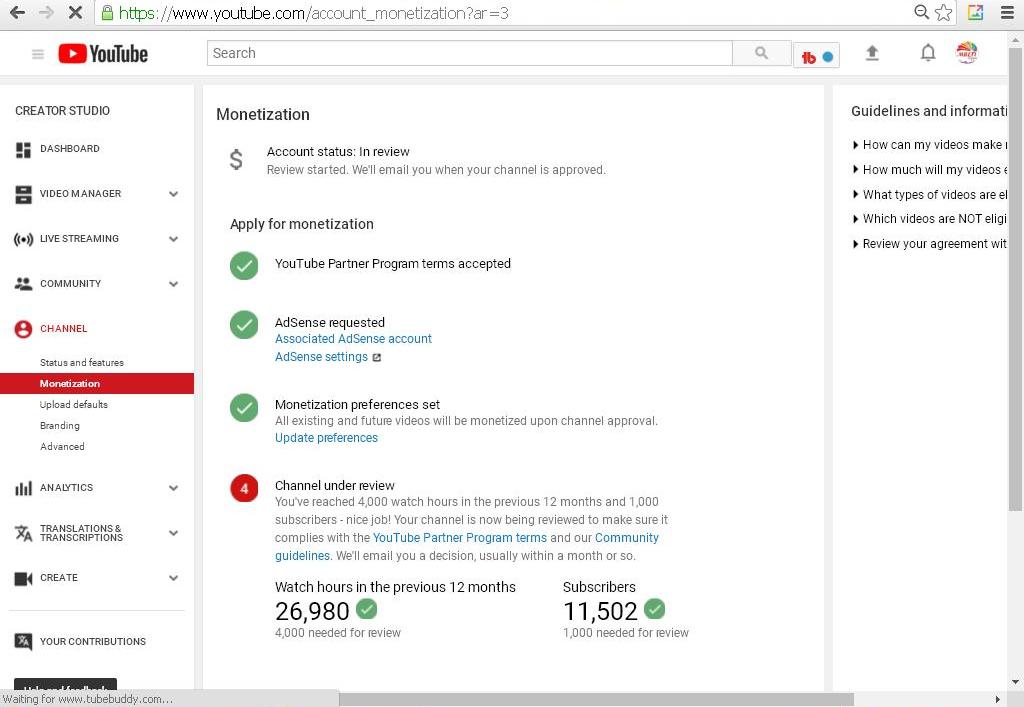Open browser zoom magnifier icon
Viewport: 1024px width, 707px height.
(921, 12)
